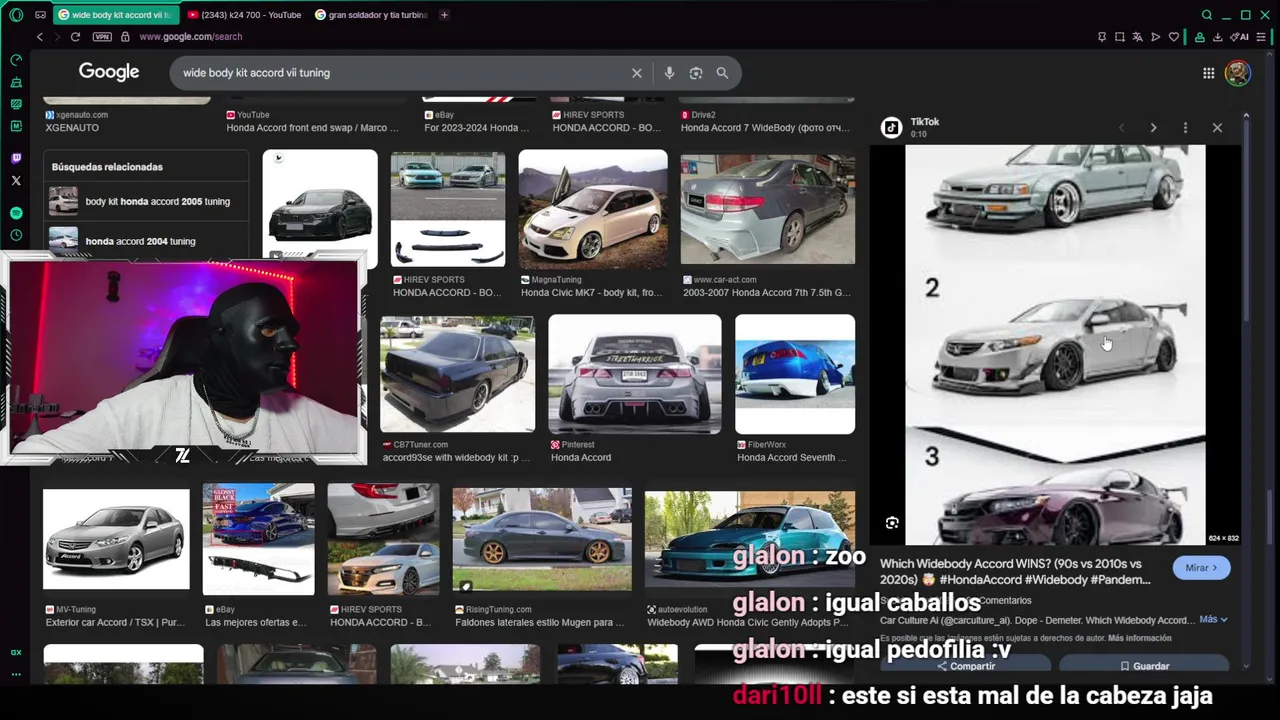
Task: Go back to previous page
Action: point(40,37)
